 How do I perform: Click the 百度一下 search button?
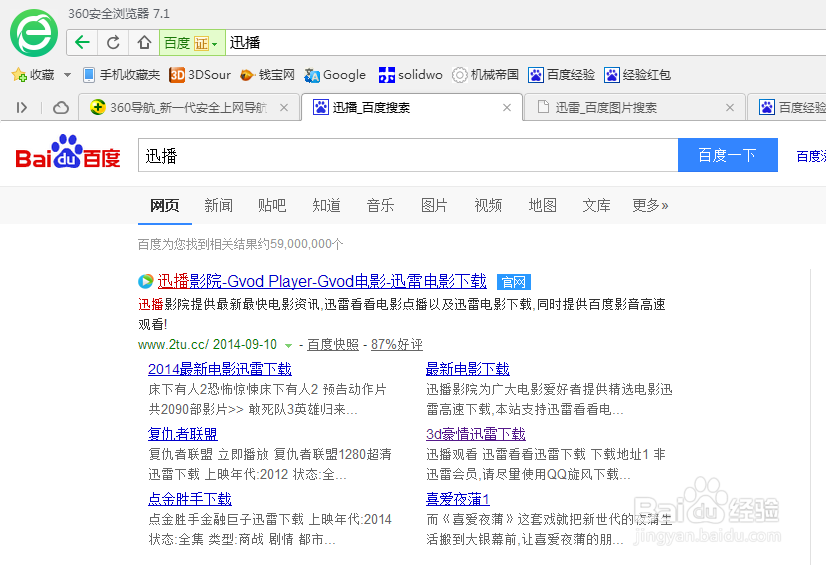pyautogui.click(x=727, y=155)
